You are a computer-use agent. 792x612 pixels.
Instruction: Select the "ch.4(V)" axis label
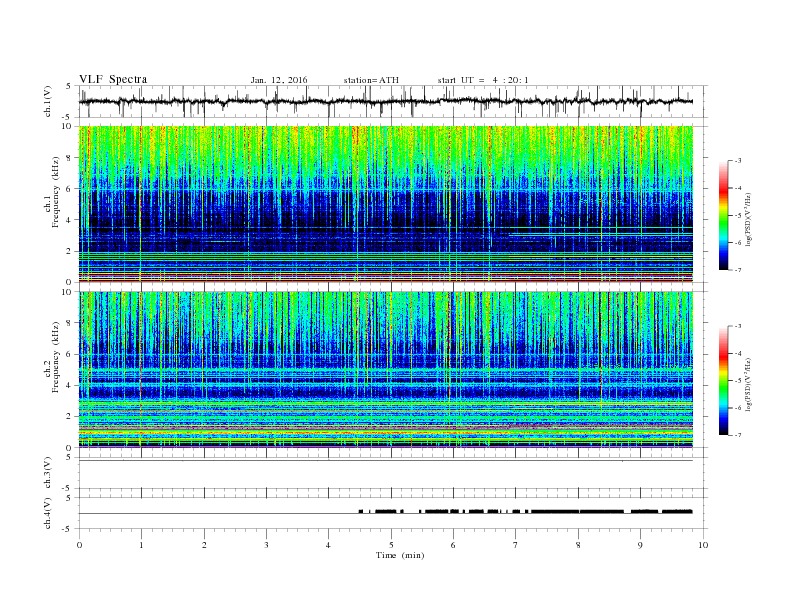click(x=48, y=513)
